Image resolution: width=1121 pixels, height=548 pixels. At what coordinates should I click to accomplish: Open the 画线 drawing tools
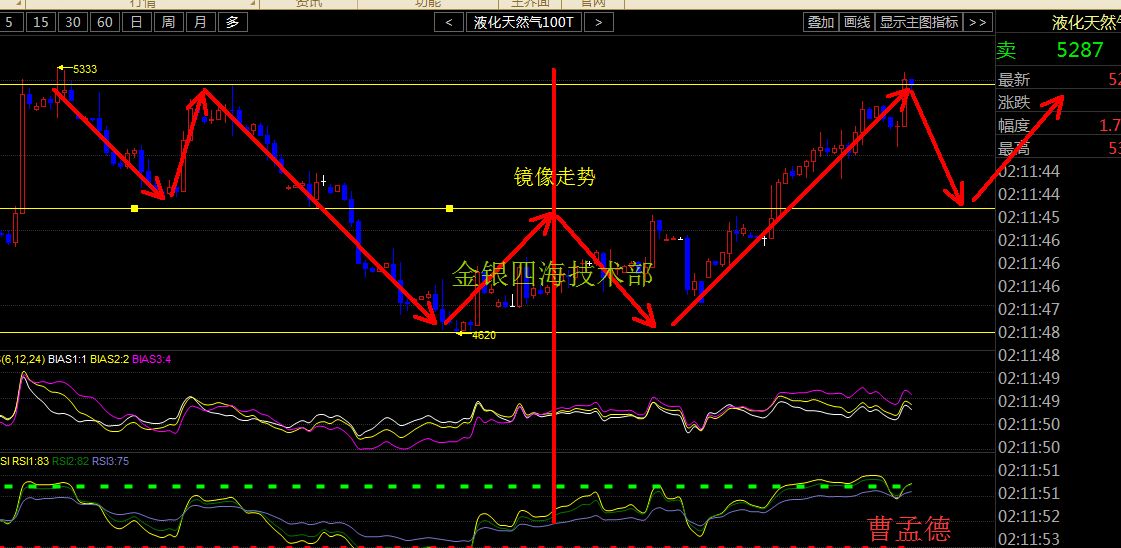856,22
